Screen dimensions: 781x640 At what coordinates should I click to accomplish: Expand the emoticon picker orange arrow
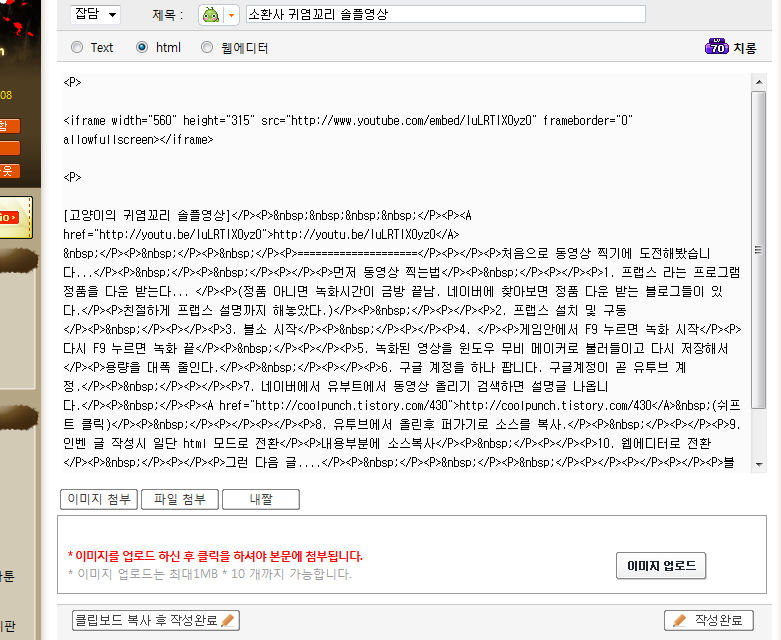(x=232, y=15)
